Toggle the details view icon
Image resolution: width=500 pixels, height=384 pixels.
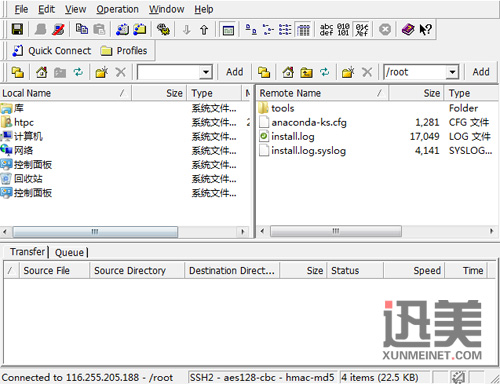point(303,30)
